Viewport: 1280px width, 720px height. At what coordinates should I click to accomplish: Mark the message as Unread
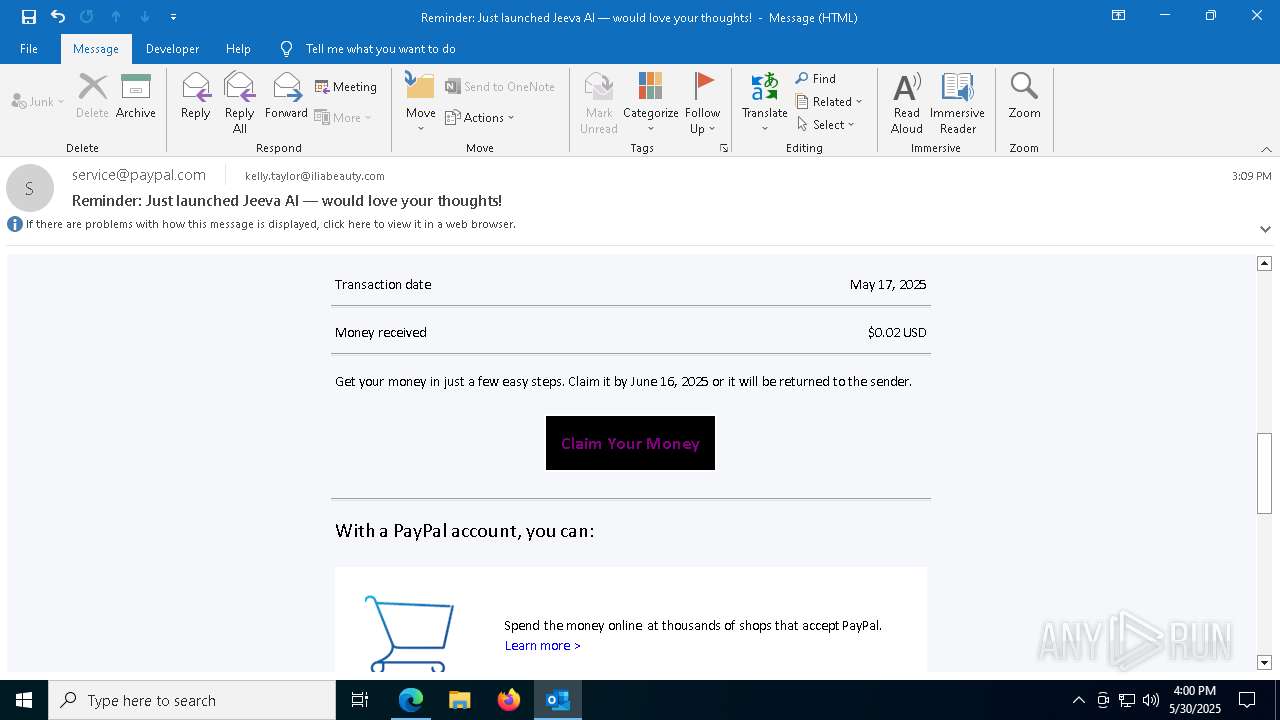(599, 103)
